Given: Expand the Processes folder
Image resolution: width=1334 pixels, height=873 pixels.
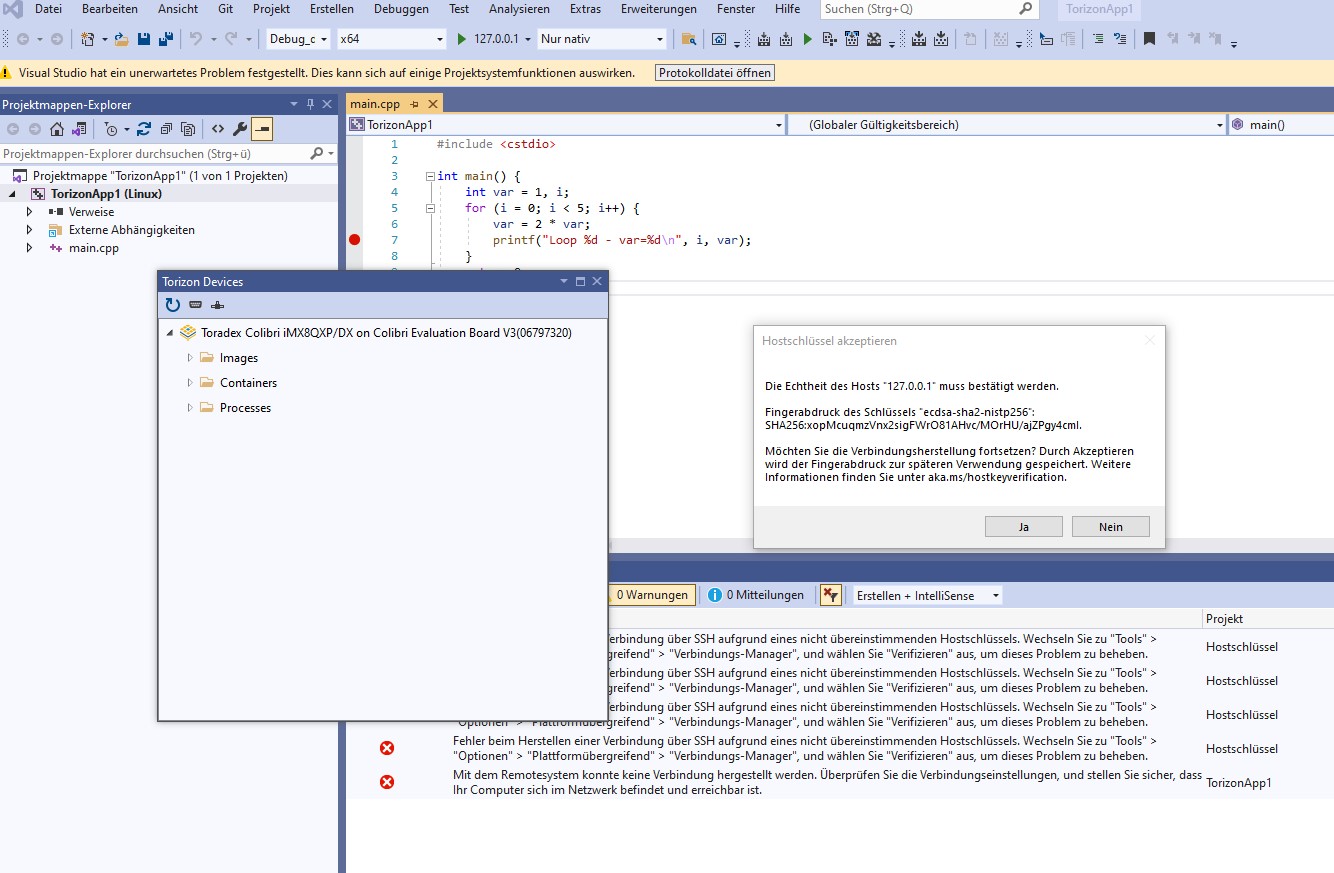Looking at the screenshot, I should [x=190, y=408].
